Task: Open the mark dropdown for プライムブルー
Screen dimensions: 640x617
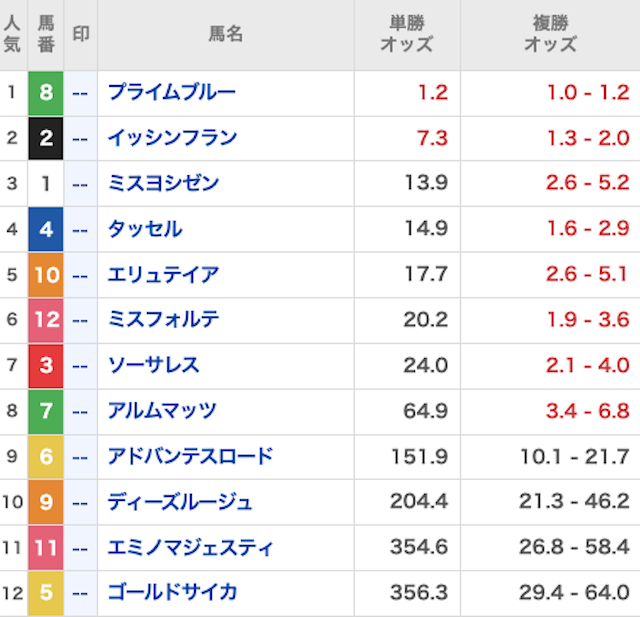Action: tap(81, 93)
